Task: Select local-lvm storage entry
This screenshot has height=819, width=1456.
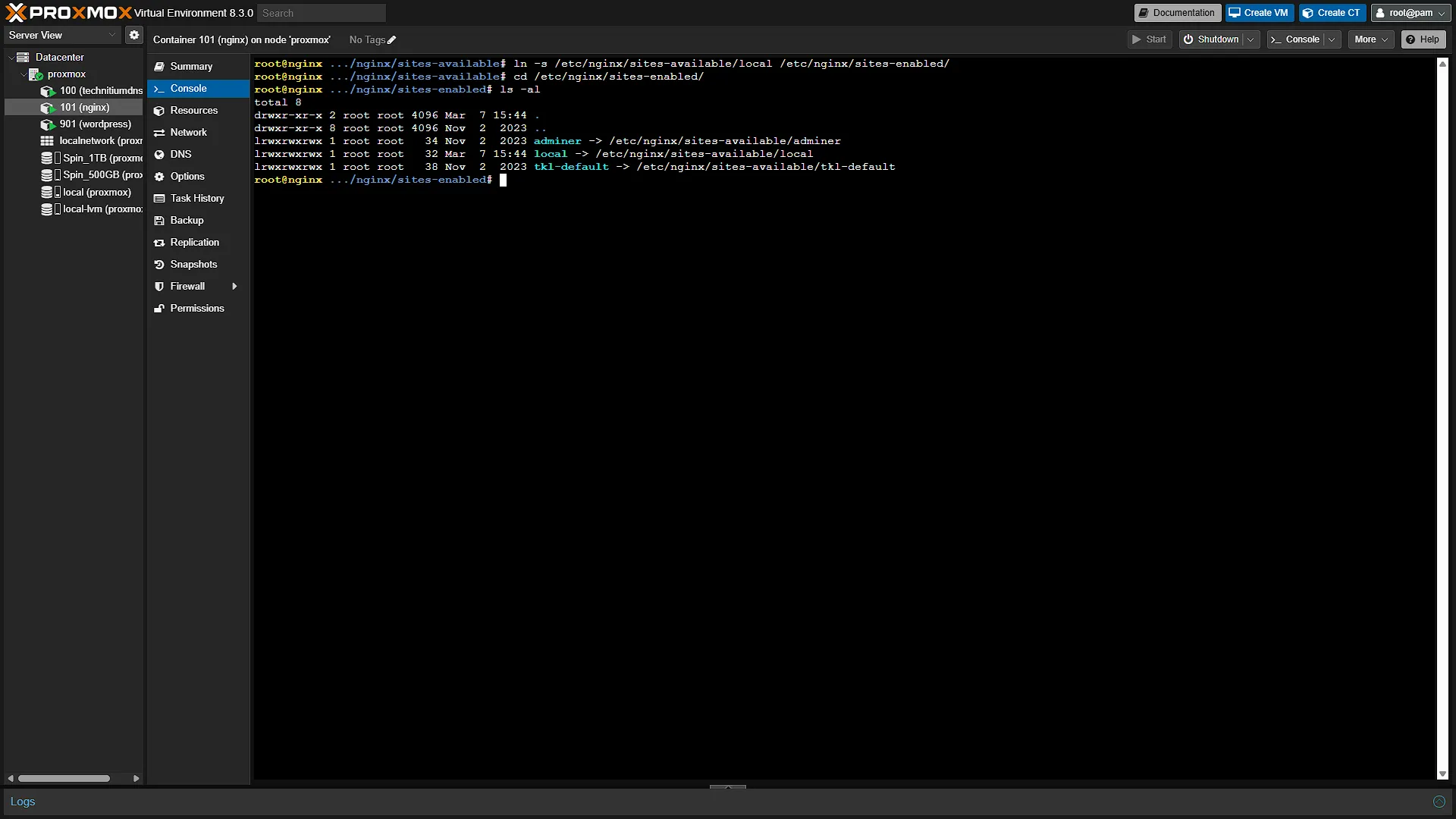Action: pyautogui.click(x=91, y=209)
